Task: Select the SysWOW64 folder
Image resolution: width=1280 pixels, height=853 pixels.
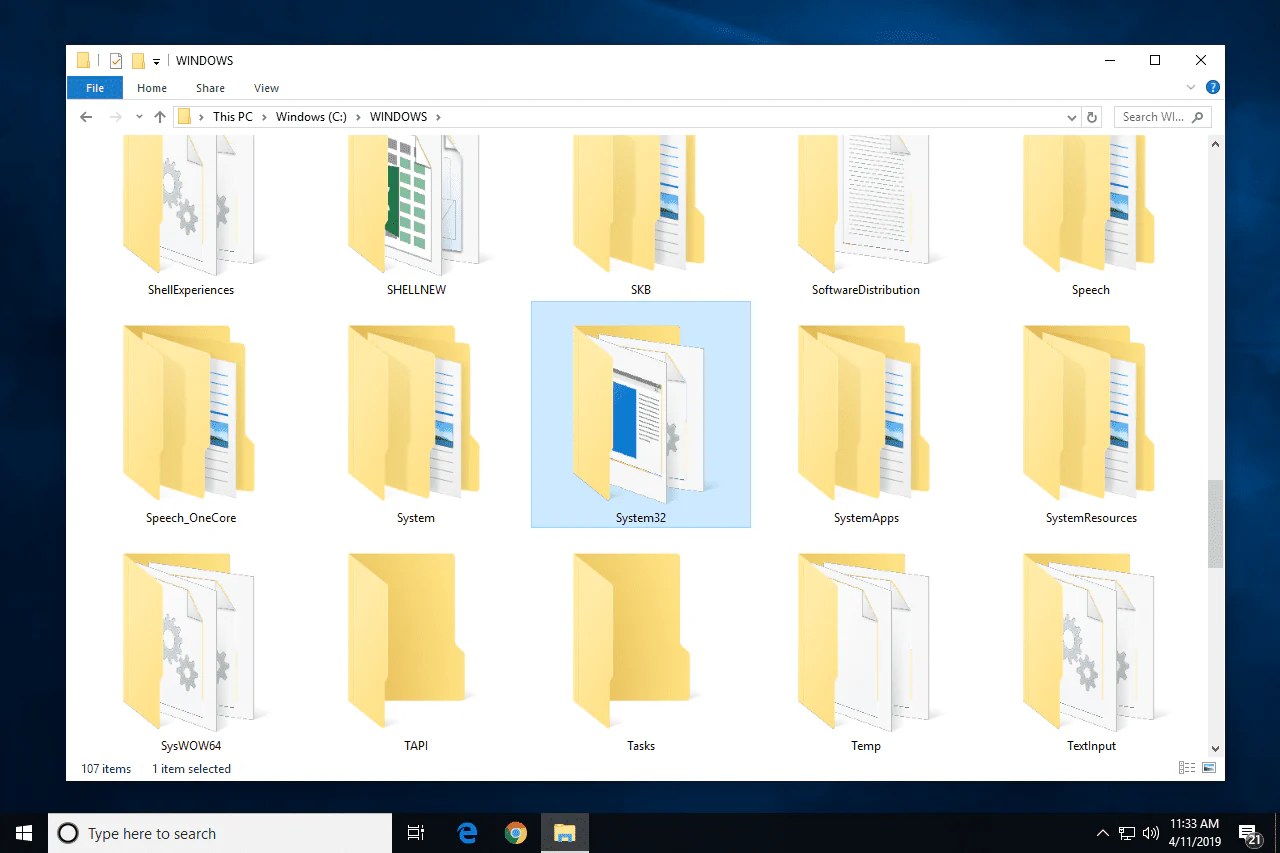Action: click(x=190, y=642)
